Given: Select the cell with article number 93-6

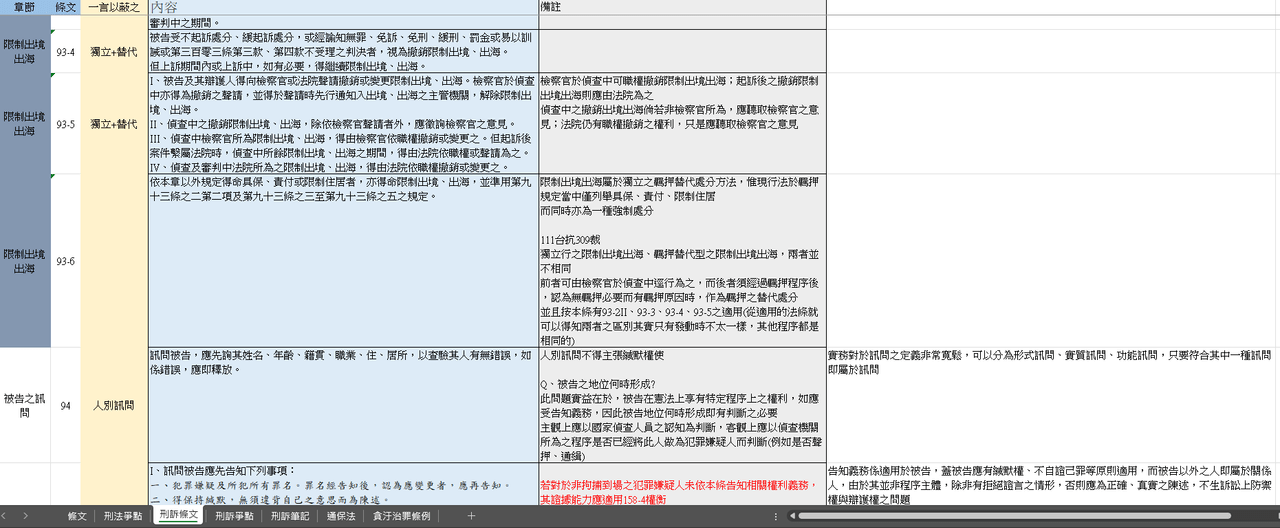Looking at the screenshot, I should [65, 261].
